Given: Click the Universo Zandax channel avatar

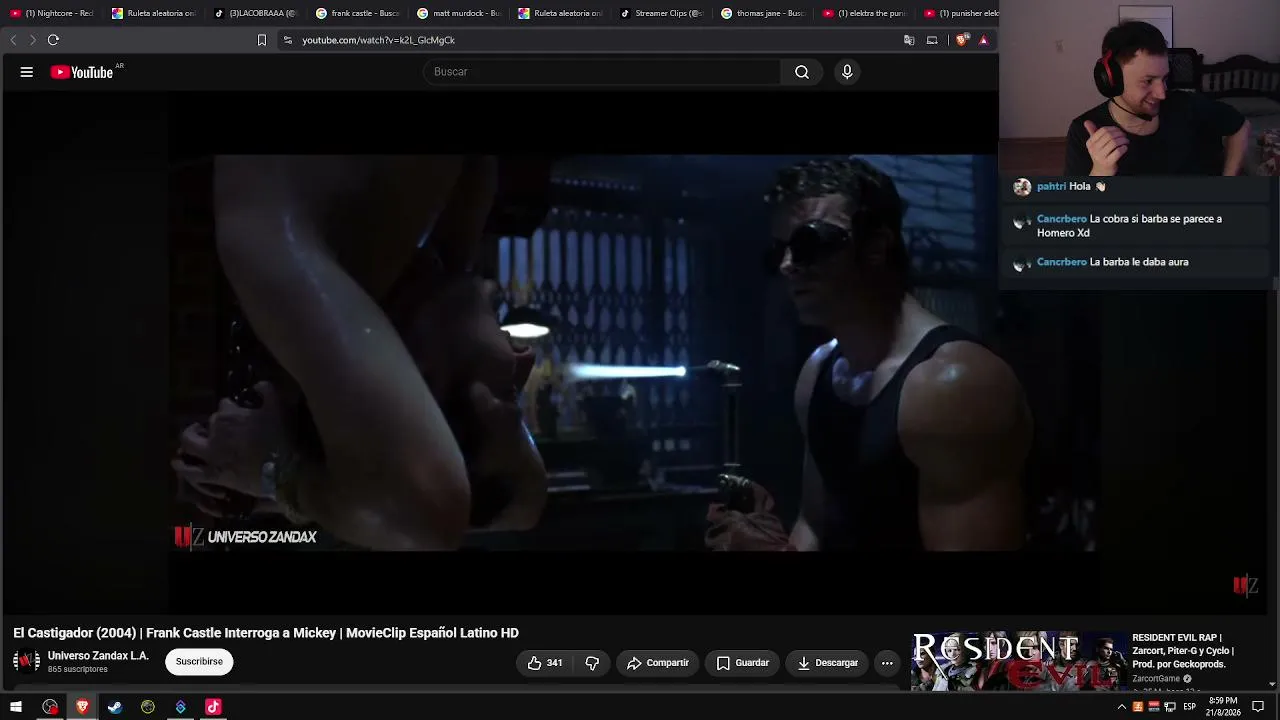Looking at the screenshot, I should coord(27,661).
